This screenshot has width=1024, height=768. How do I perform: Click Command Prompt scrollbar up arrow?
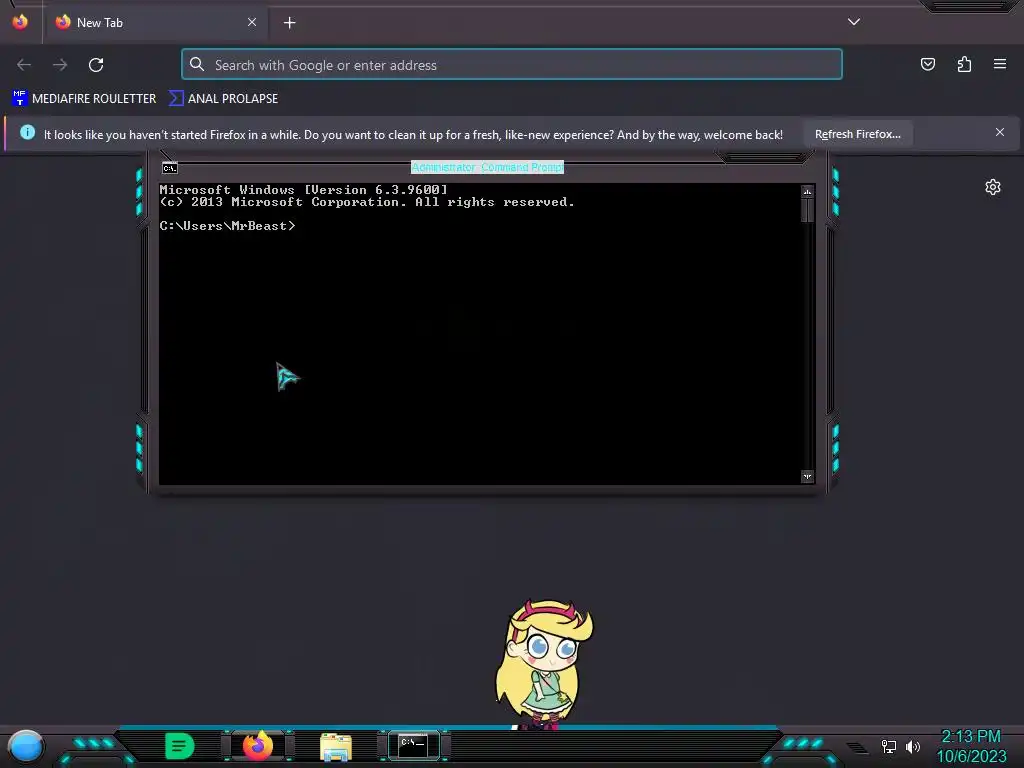(807, 191)
